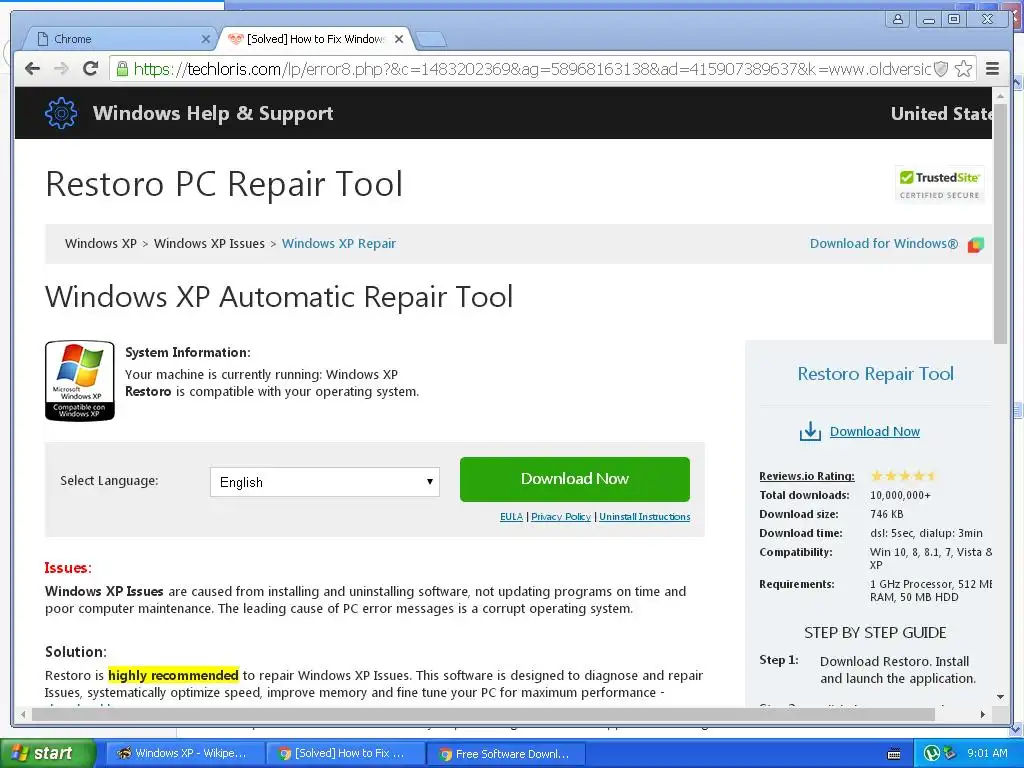Select the '[Solved] How to Fix Windows' tab
Screen dimensions: 1024x768
point(315,39)
